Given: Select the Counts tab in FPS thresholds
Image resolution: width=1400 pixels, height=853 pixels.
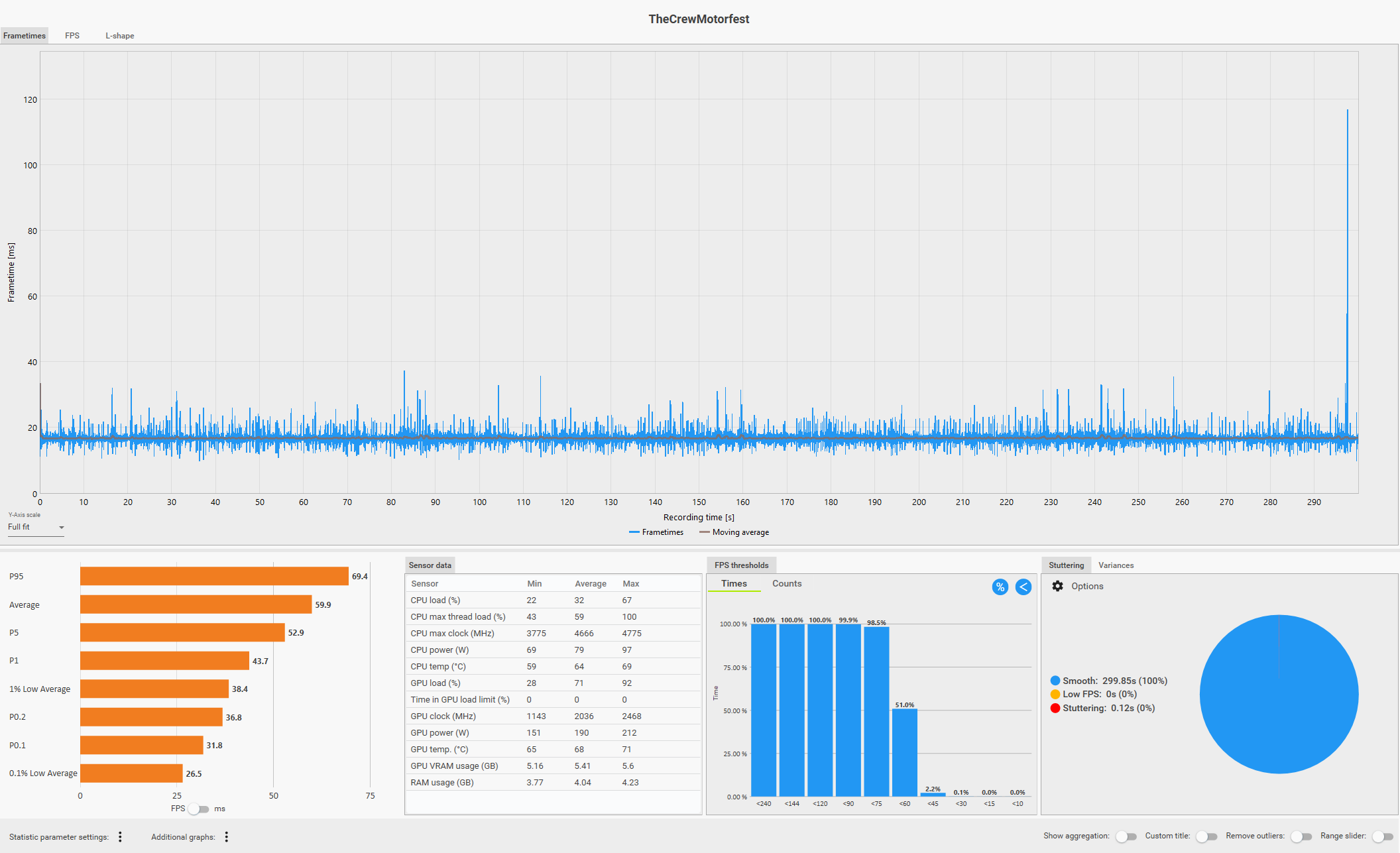Looking at the screenshot, I should [786, 583].
